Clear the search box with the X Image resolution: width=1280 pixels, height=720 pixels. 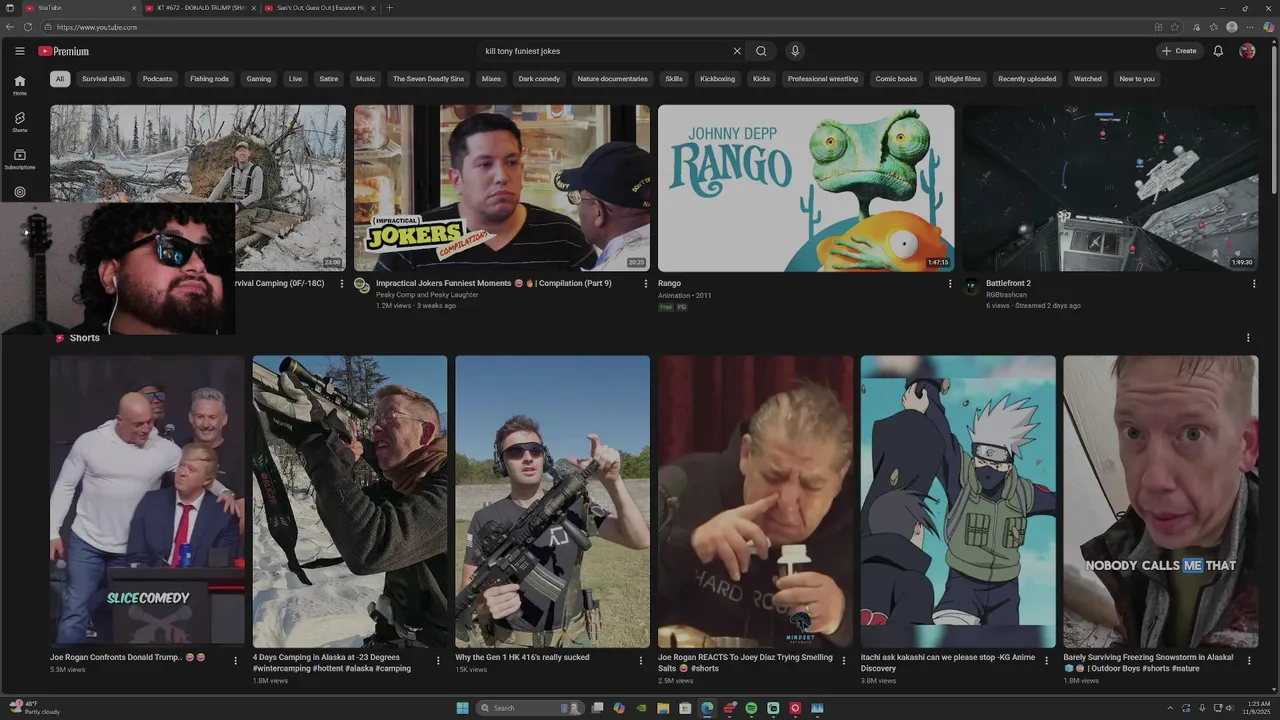(x=737, y=51)
